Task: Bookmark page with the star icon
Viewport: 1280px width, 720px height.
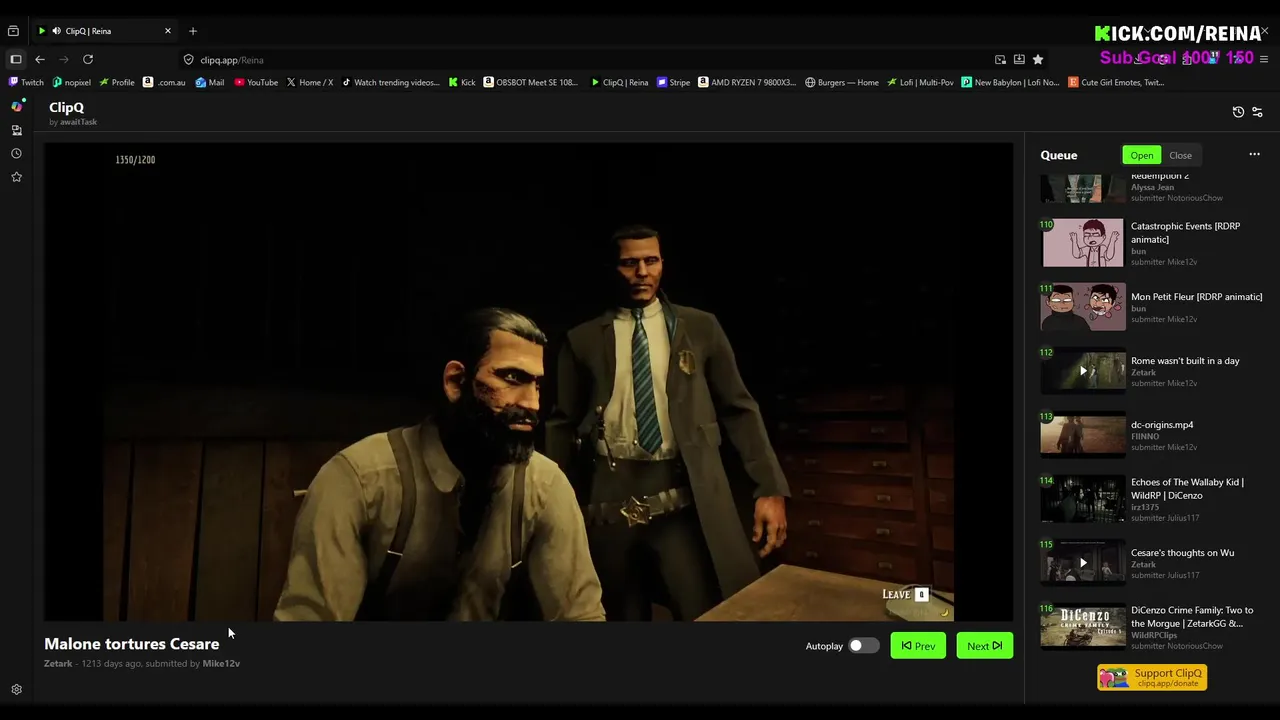Action: point(1038,60)
